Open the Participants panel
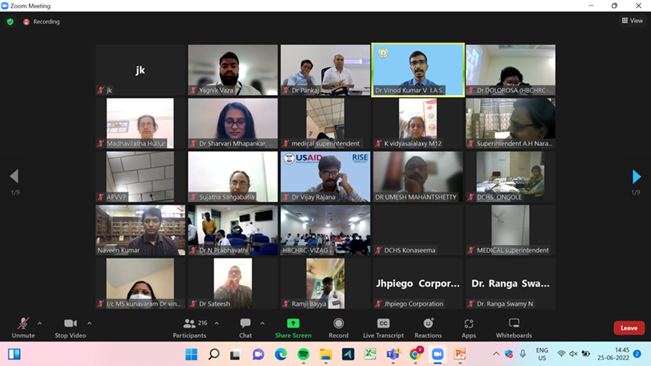The height and width of the screenshot is (366, 651). [189, 328]
